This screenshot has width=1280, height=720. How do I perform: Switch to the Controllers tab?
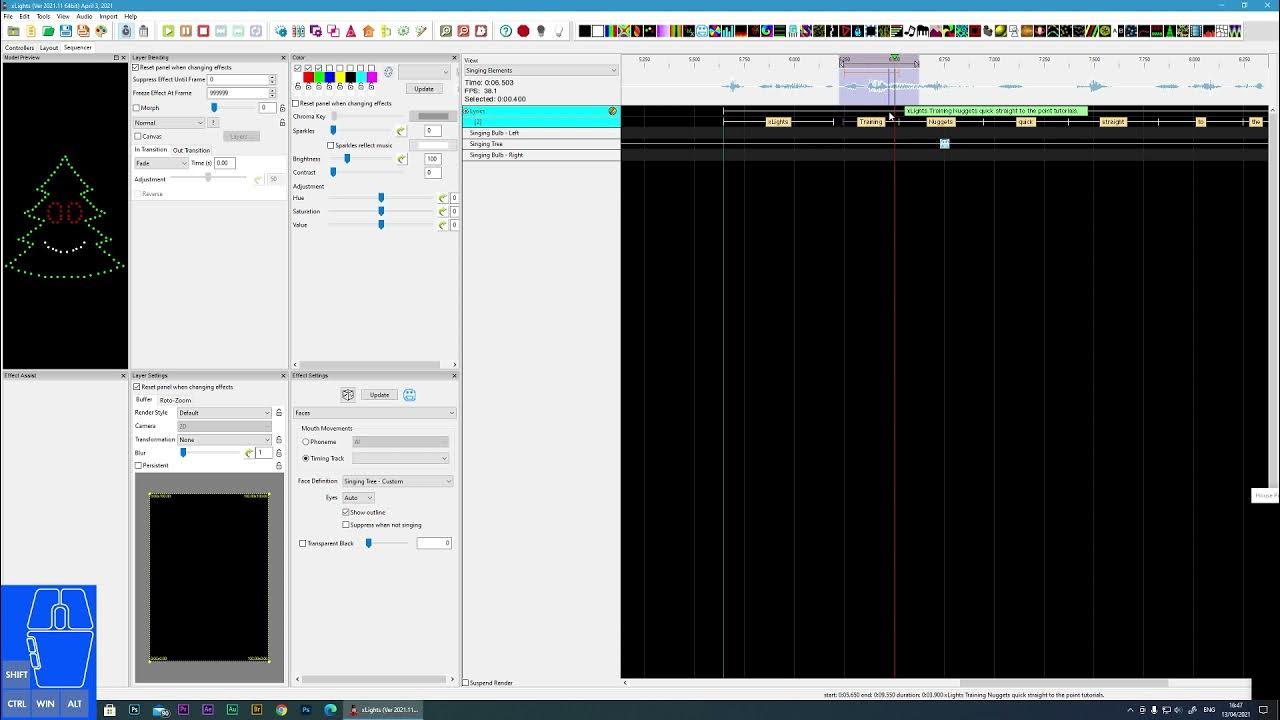(19, 48)
